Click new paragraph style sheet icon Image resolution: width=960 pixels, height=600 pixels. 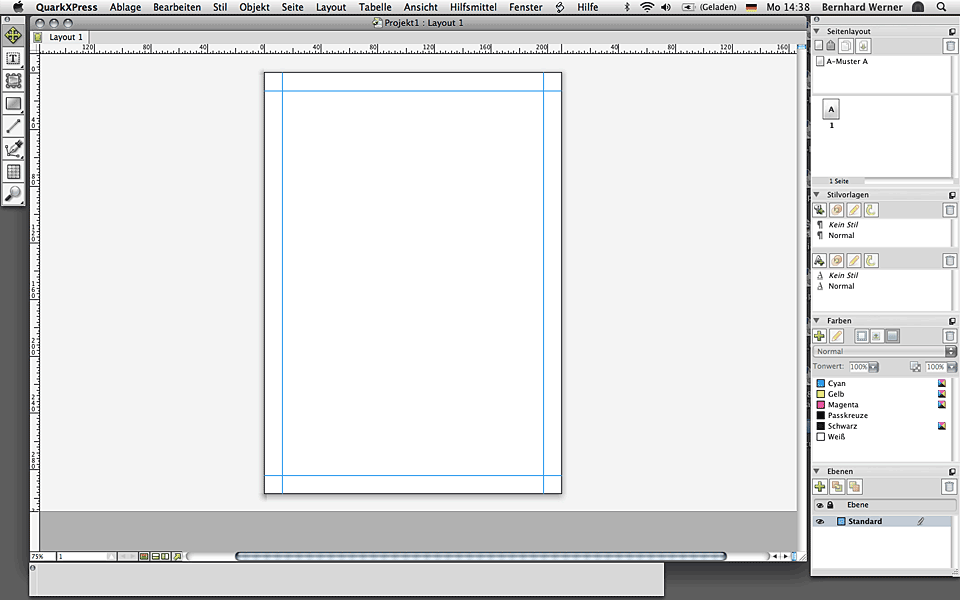[819, 210]
